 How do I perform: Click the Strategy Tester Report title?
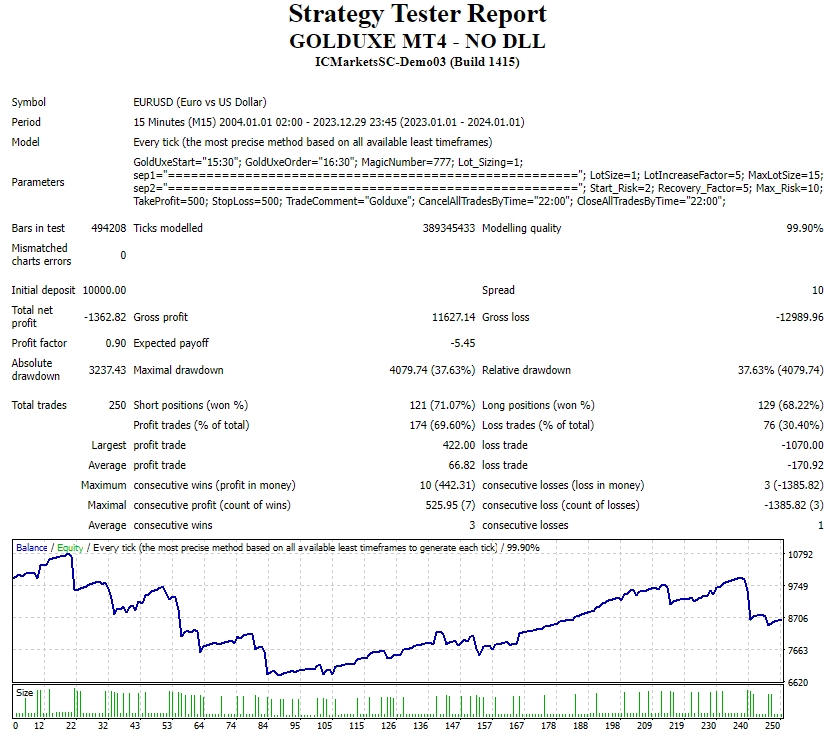(417, 14)
